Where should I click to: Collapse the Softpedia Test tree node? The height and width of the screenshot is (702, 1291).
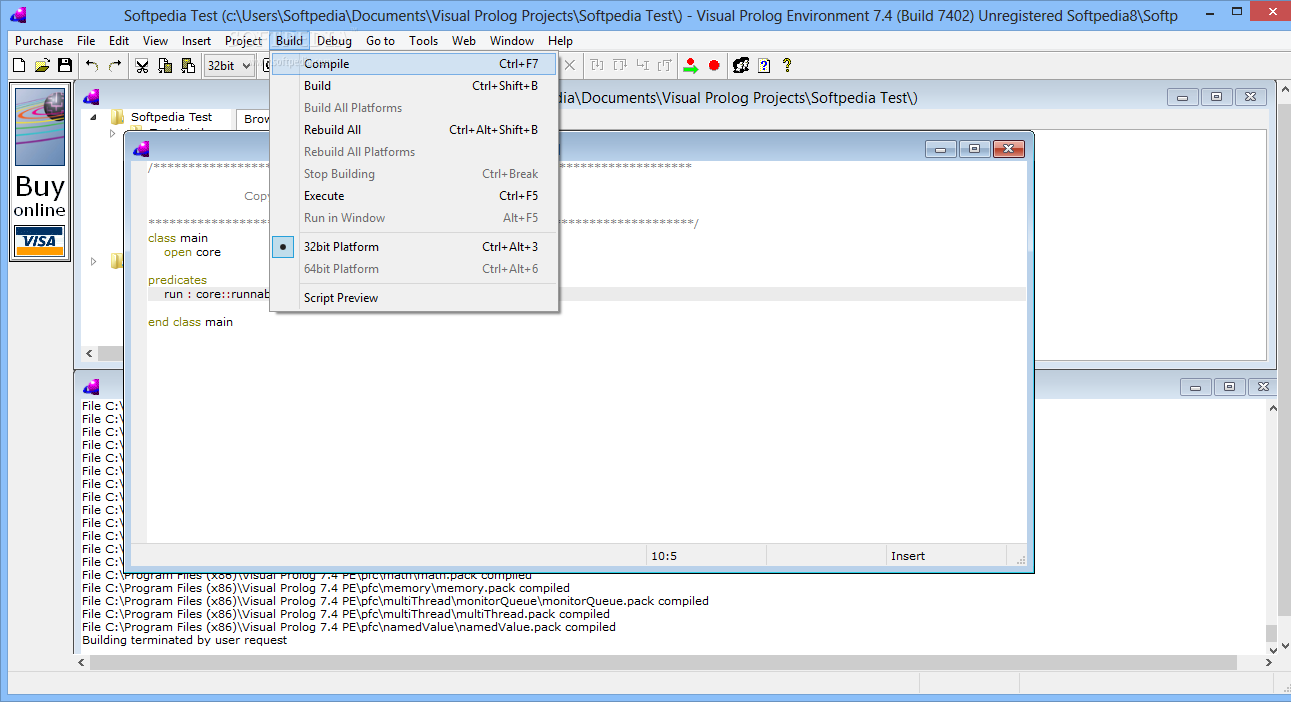coord(94,117)
